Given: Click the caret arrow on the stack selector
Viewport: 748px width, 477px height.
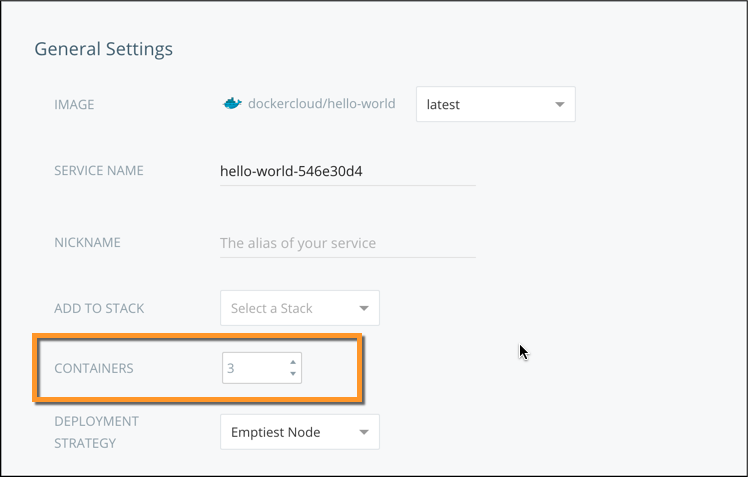Looking at the screenshot, I should click(x=363, y=308).
